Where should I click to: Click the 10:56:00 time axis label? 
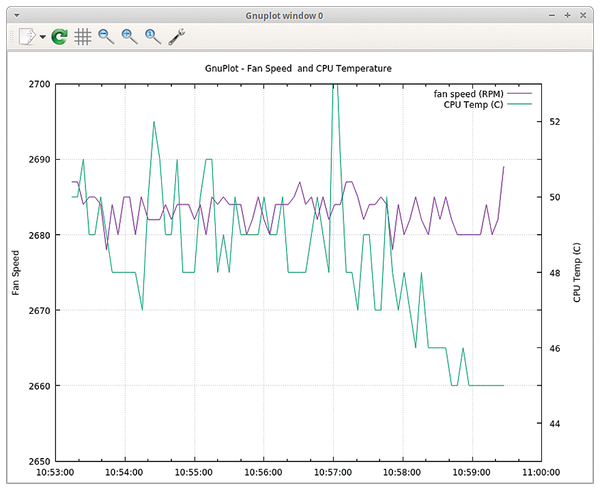click(x=263, y=472)
